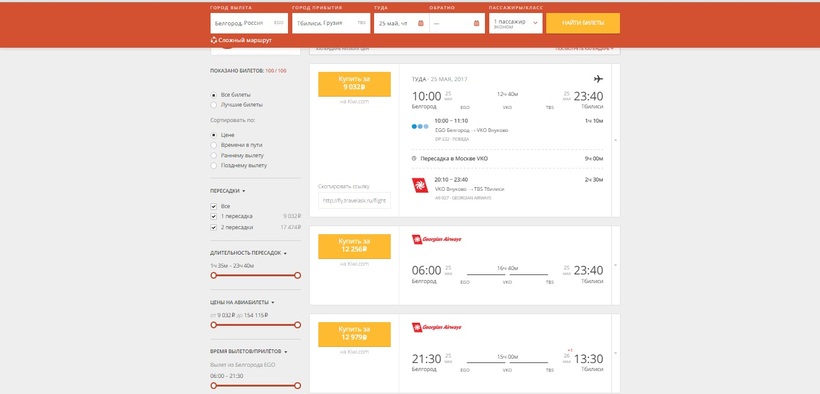Click the copy link URL field
This screenshot has height=394, width=820.
click(x=354, y=200)
